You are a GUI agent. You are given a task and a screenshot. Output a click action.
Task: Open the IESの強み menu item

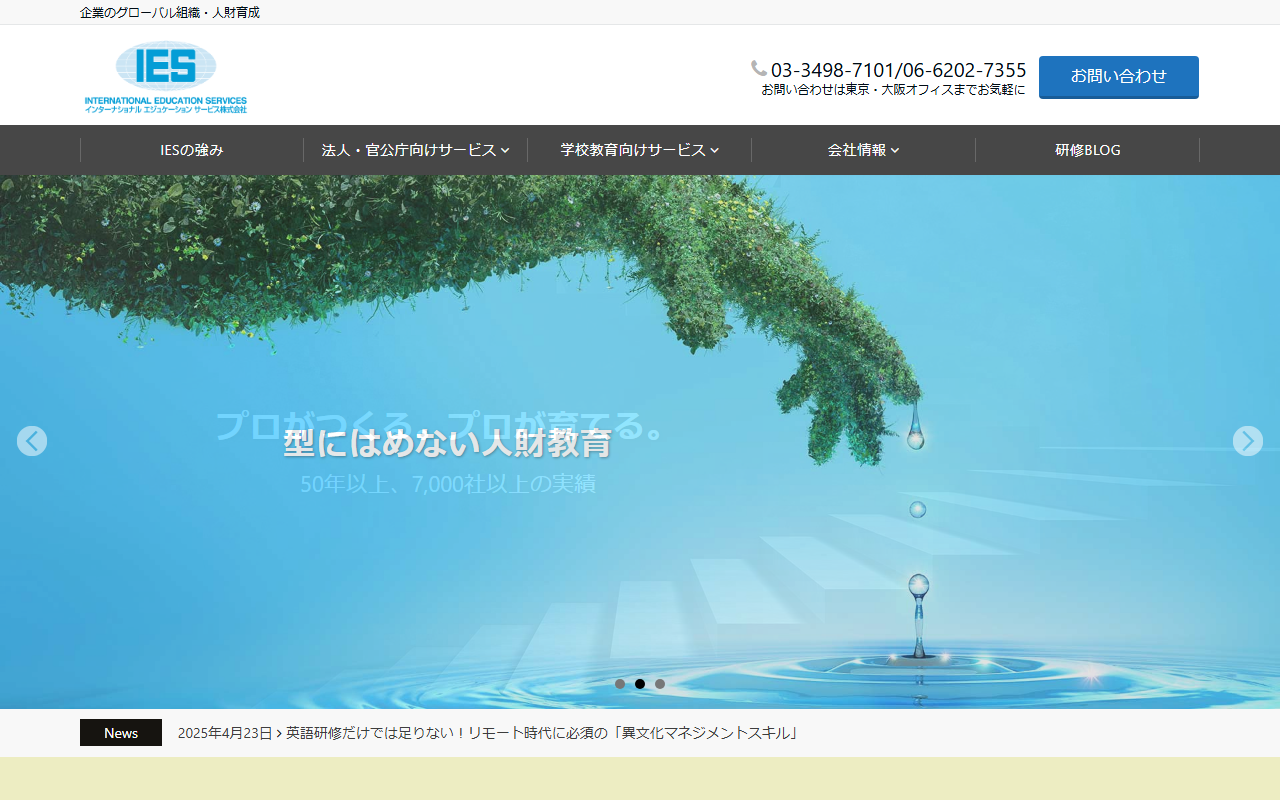click(192, 150)
